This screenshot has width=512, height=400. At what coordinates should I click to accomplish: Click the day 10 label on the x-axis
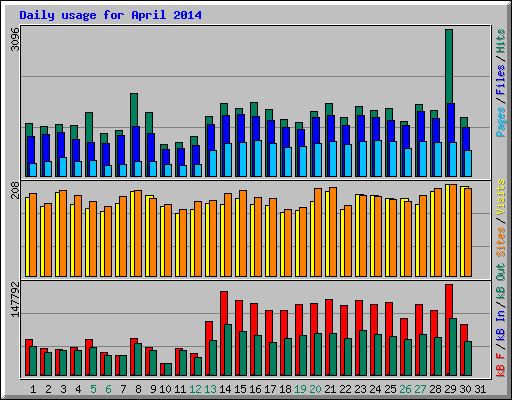tap(165, 389)
